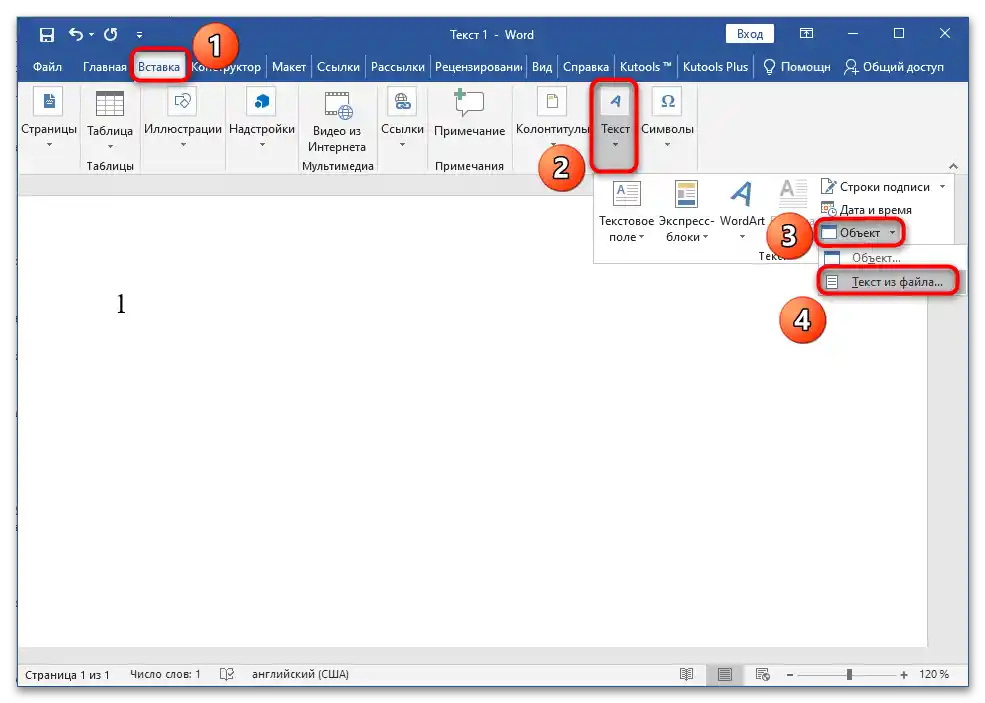Zoom out with the minus button

click(790, 675)
